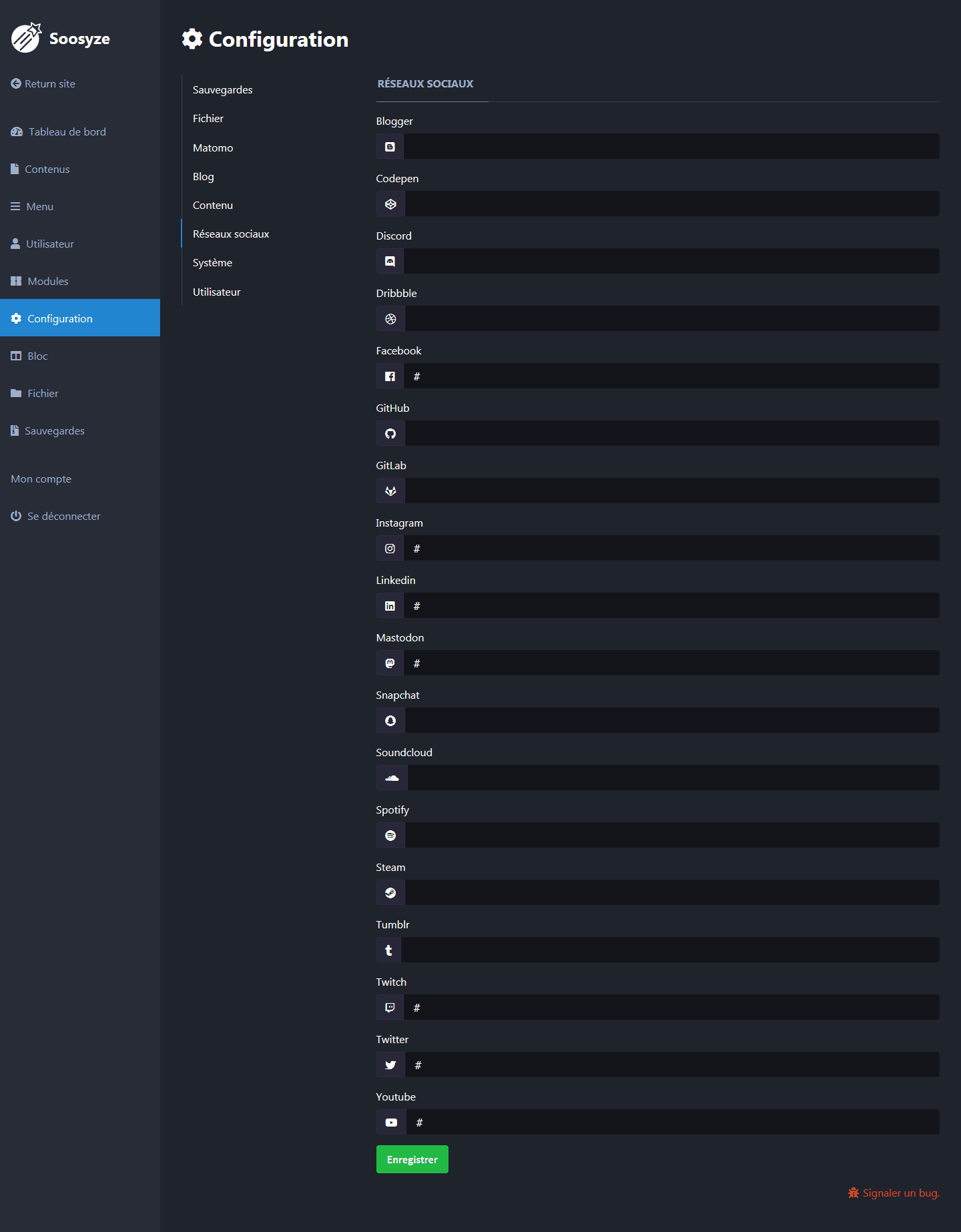Click the Tumblr icon beside its field
The height and width of the screenshot is (1232, 961).
(388, 950)
